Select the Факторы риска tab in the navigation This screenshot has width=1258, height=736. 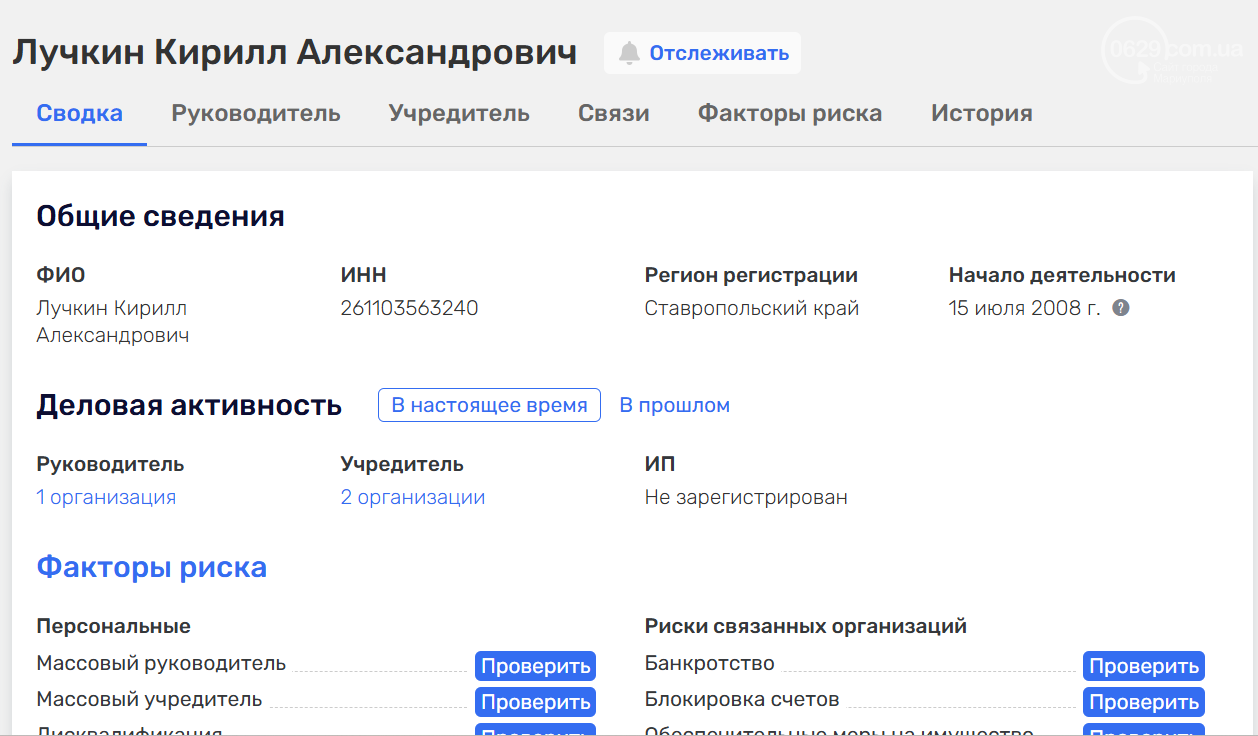790,113
